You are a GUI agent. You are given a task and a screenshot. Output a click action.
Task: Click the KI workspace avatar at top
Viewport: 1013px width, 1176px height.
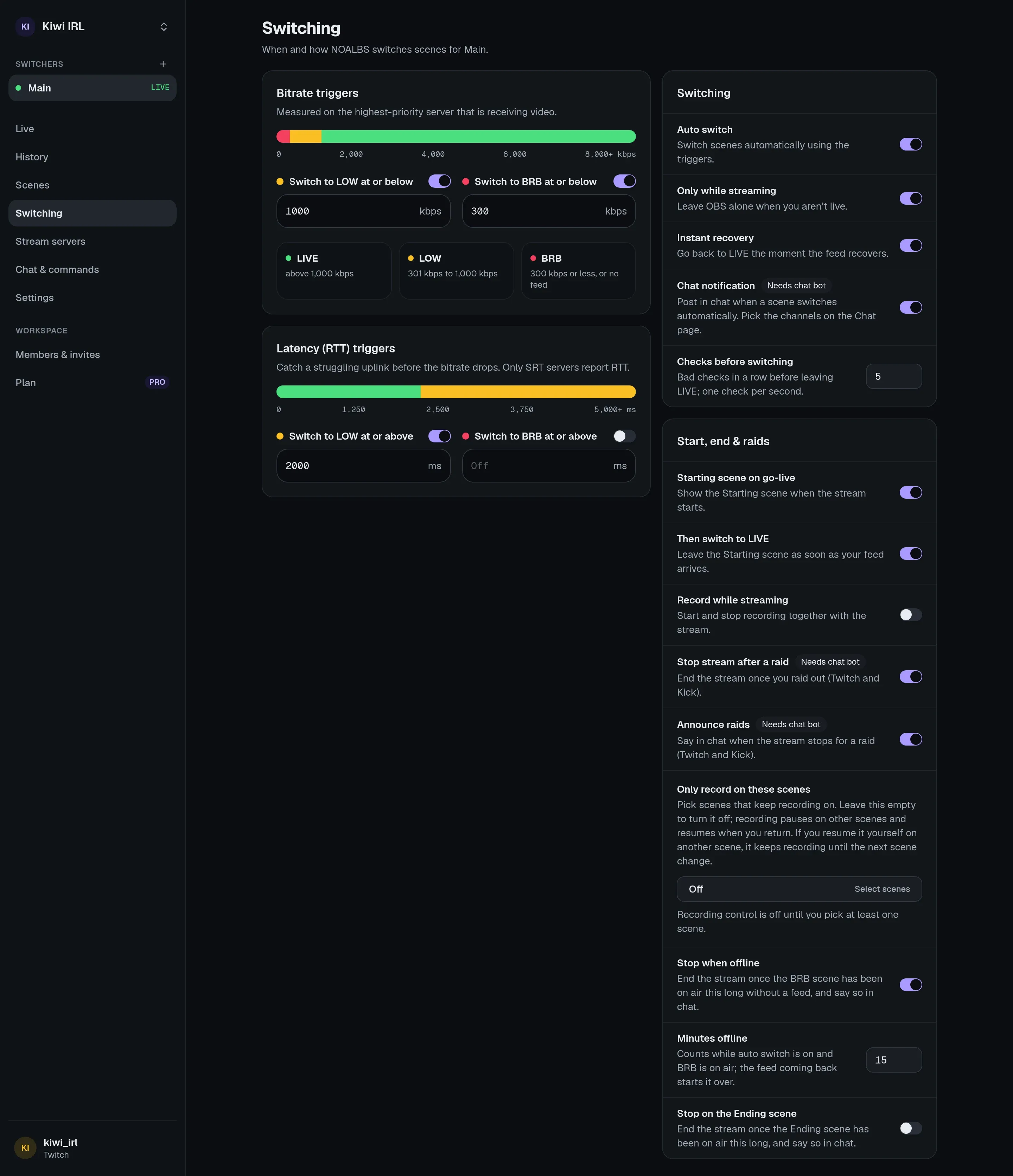[x=25, y=27]
